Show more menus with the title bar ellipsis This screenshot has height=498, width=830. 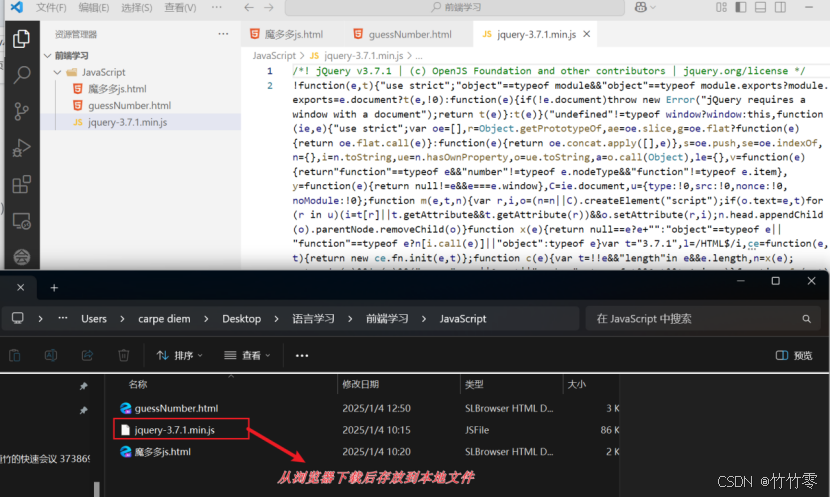[x=216, y=7]
